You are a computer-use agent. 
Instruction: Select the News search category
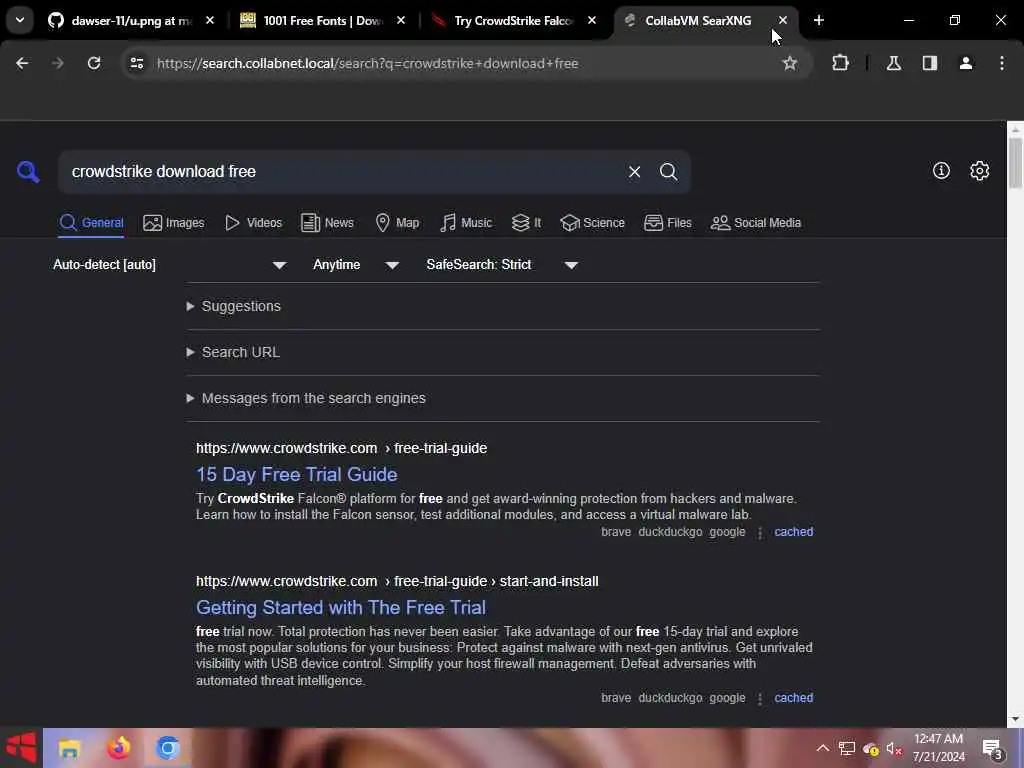(327, 223)
